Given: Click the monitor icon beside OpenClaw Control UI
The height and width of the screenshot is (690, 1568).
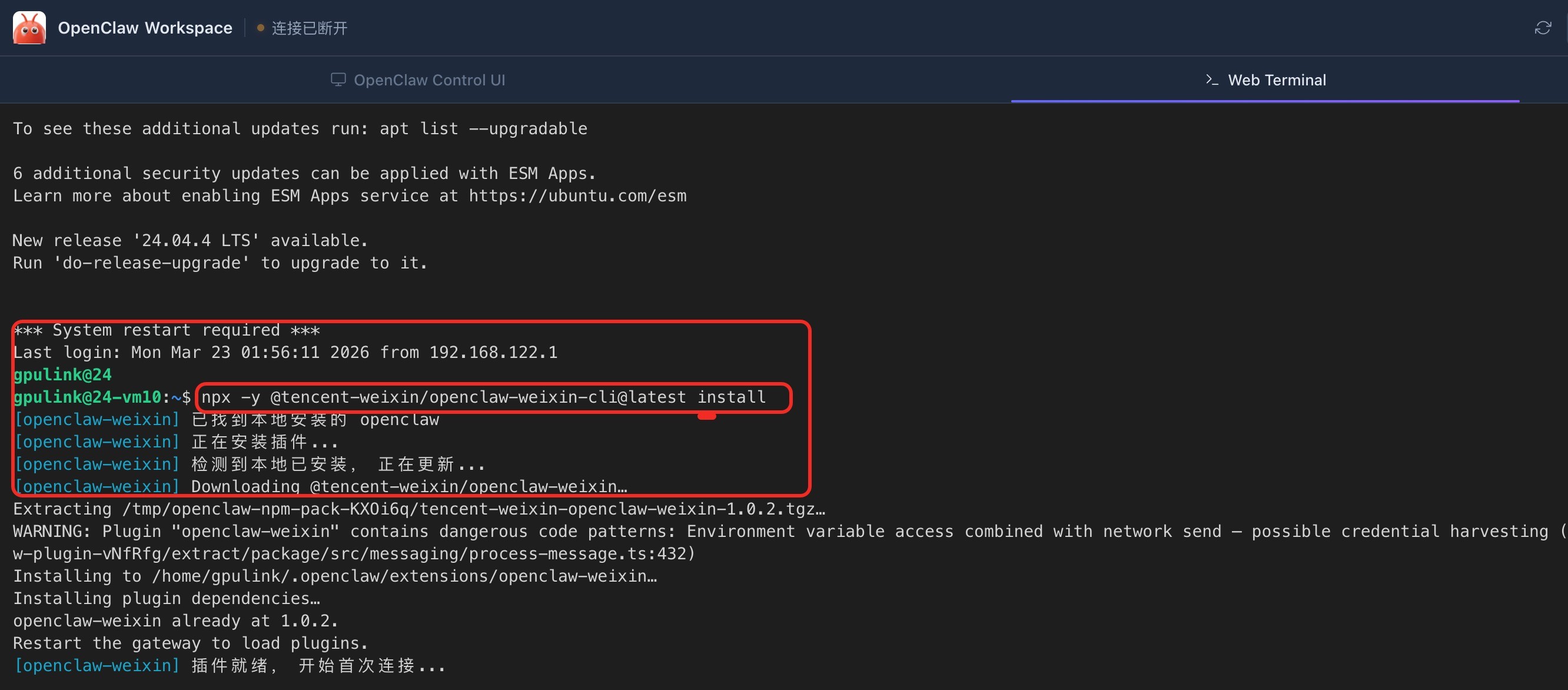Looking at the screenshot, I should (338, 80).
